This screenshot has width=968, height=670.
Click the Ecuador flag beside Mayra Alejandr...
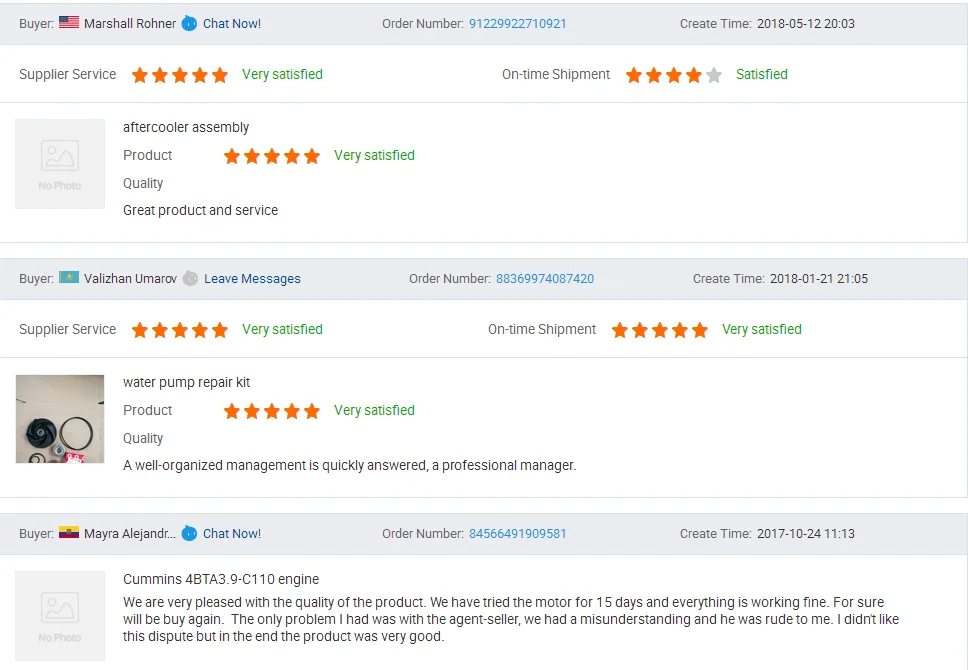[x=69, y=533]
